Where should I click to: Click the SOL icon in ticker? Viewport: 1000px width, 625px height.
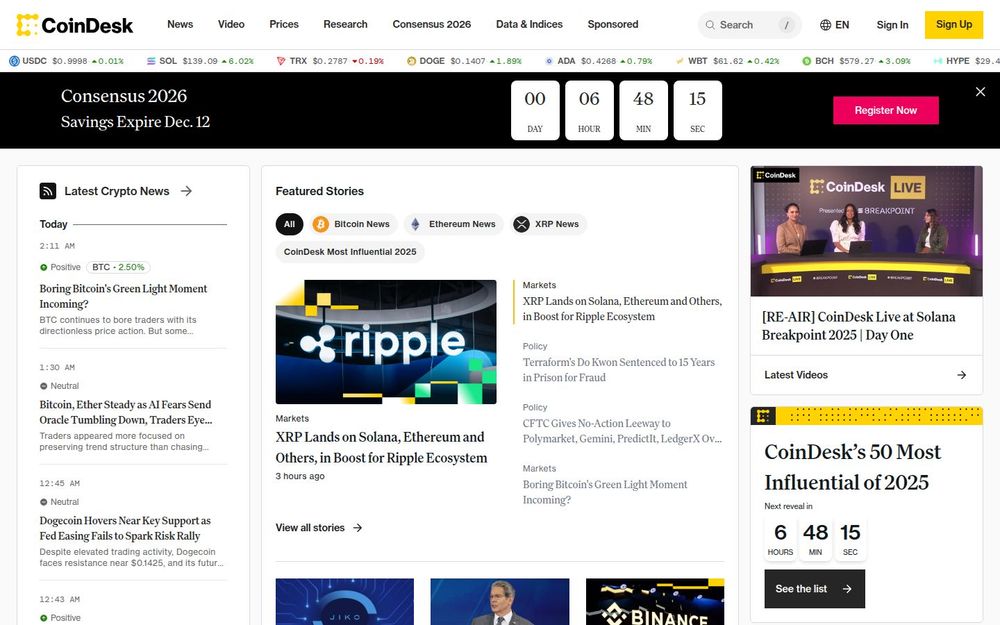click(x=151, y=61)
